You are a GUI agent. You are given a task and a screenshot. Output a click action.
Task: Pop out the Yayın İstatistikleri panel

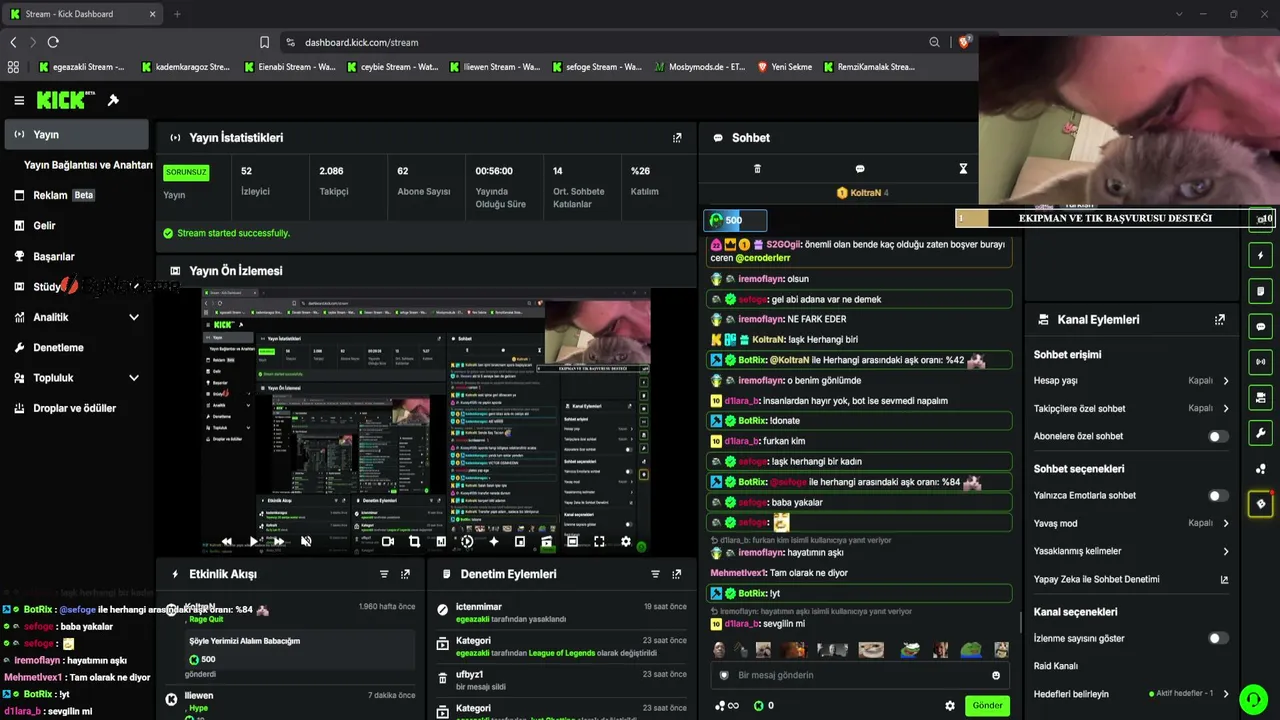click(677, 138)
